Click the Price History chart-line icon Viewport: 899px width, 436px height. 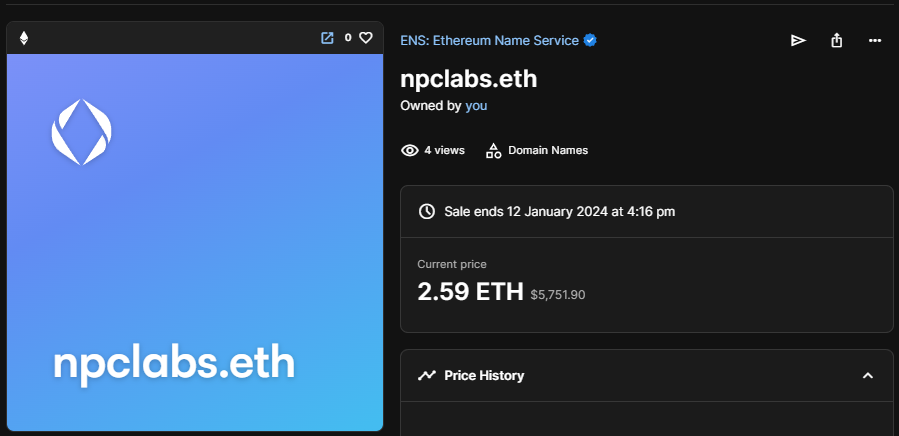[x=427, y=375]
